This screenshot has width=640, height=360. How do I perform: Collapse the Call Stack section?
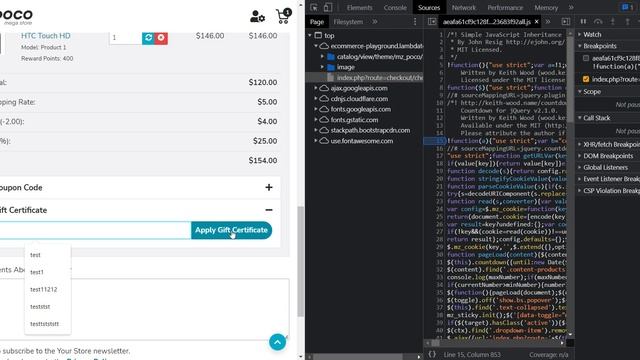tap(580, 118)
